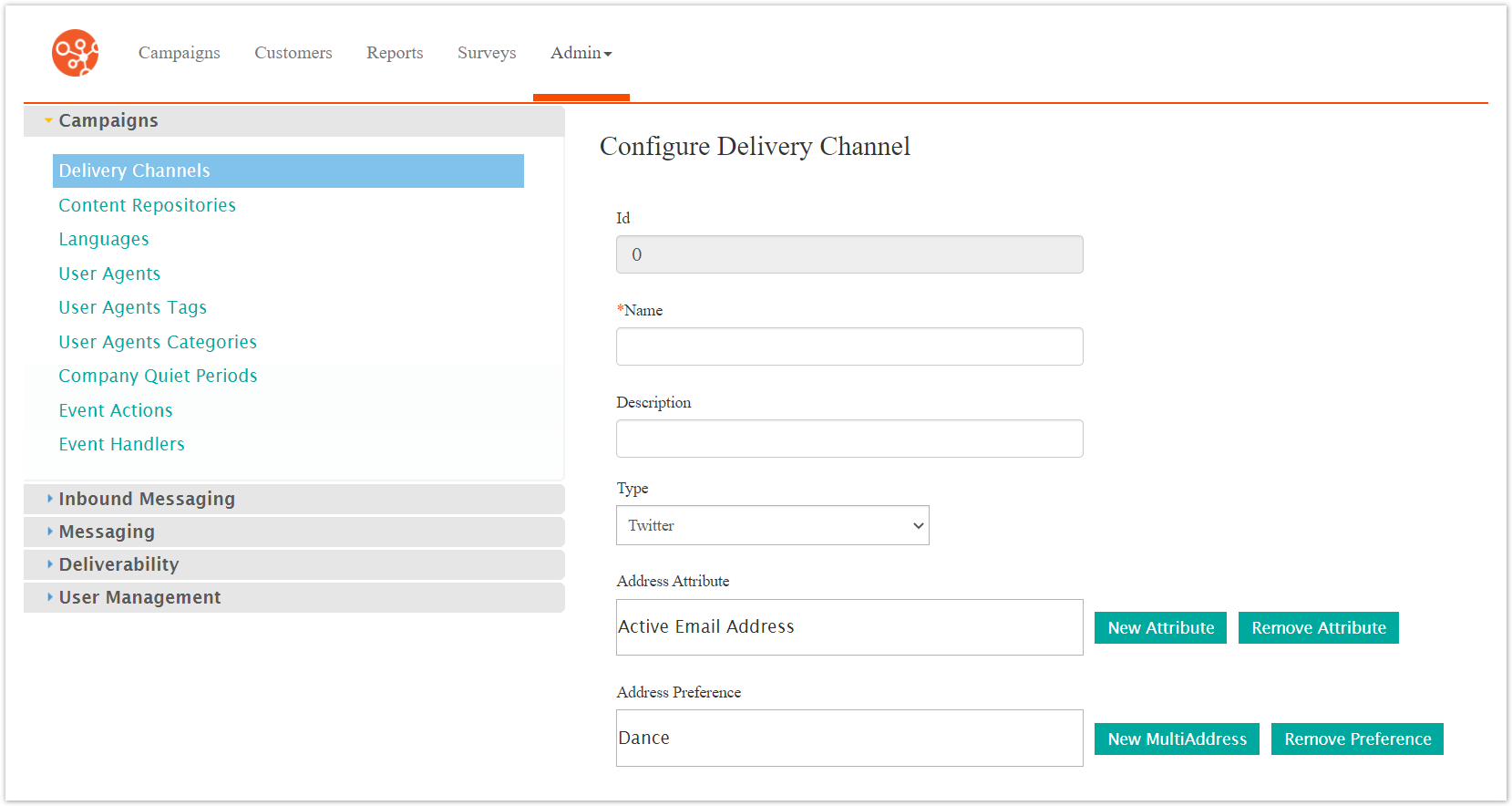Select Company Quiet Periods in sidebar
Image resolution: width=1512 pixels, height=806 pixels.
click(x=158, y=376)
